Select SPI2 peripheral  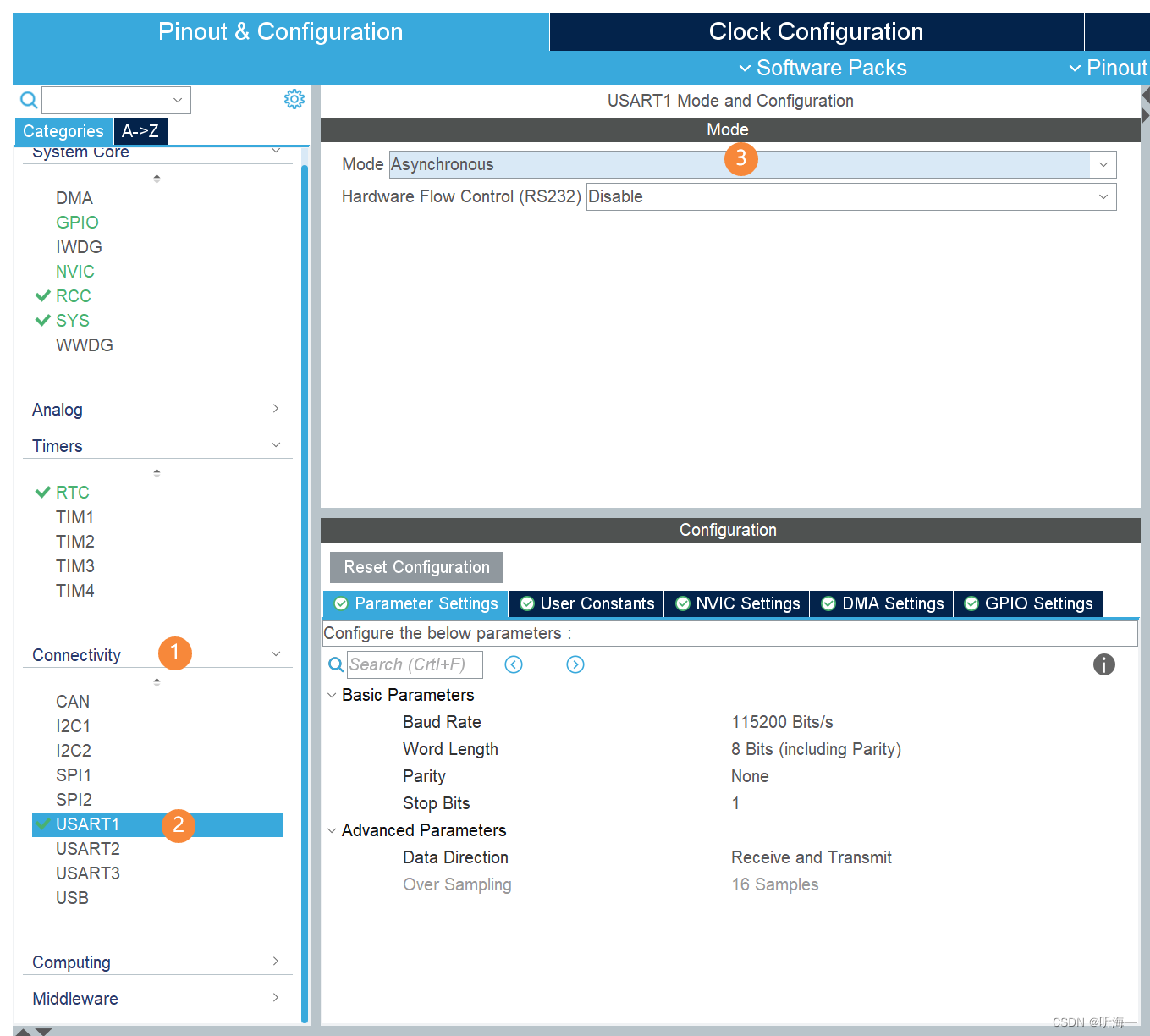pyautogui.click(x=74, y=800)
